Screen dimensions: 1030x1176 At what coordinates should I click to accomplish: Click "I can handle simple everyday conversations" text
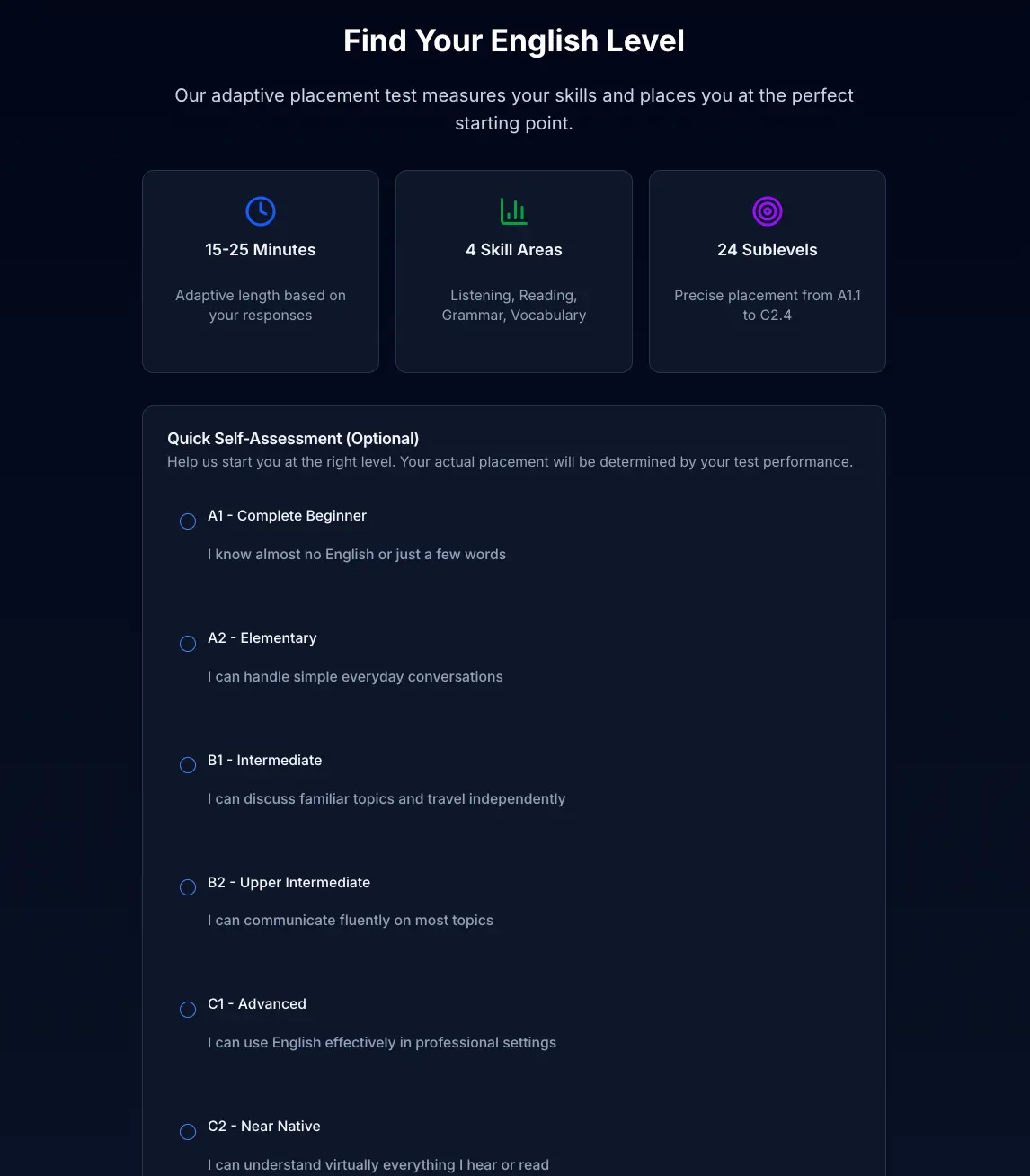tap(355, 677)
